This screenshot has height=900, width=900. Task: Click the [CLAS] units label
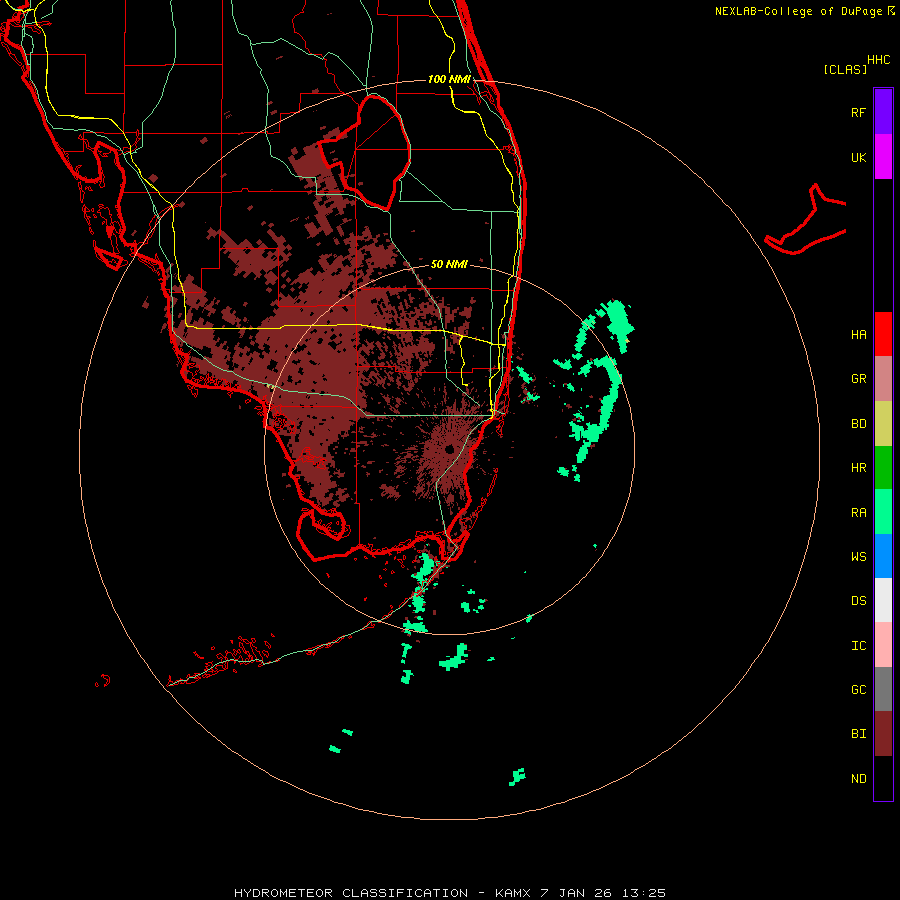[845, 69]
